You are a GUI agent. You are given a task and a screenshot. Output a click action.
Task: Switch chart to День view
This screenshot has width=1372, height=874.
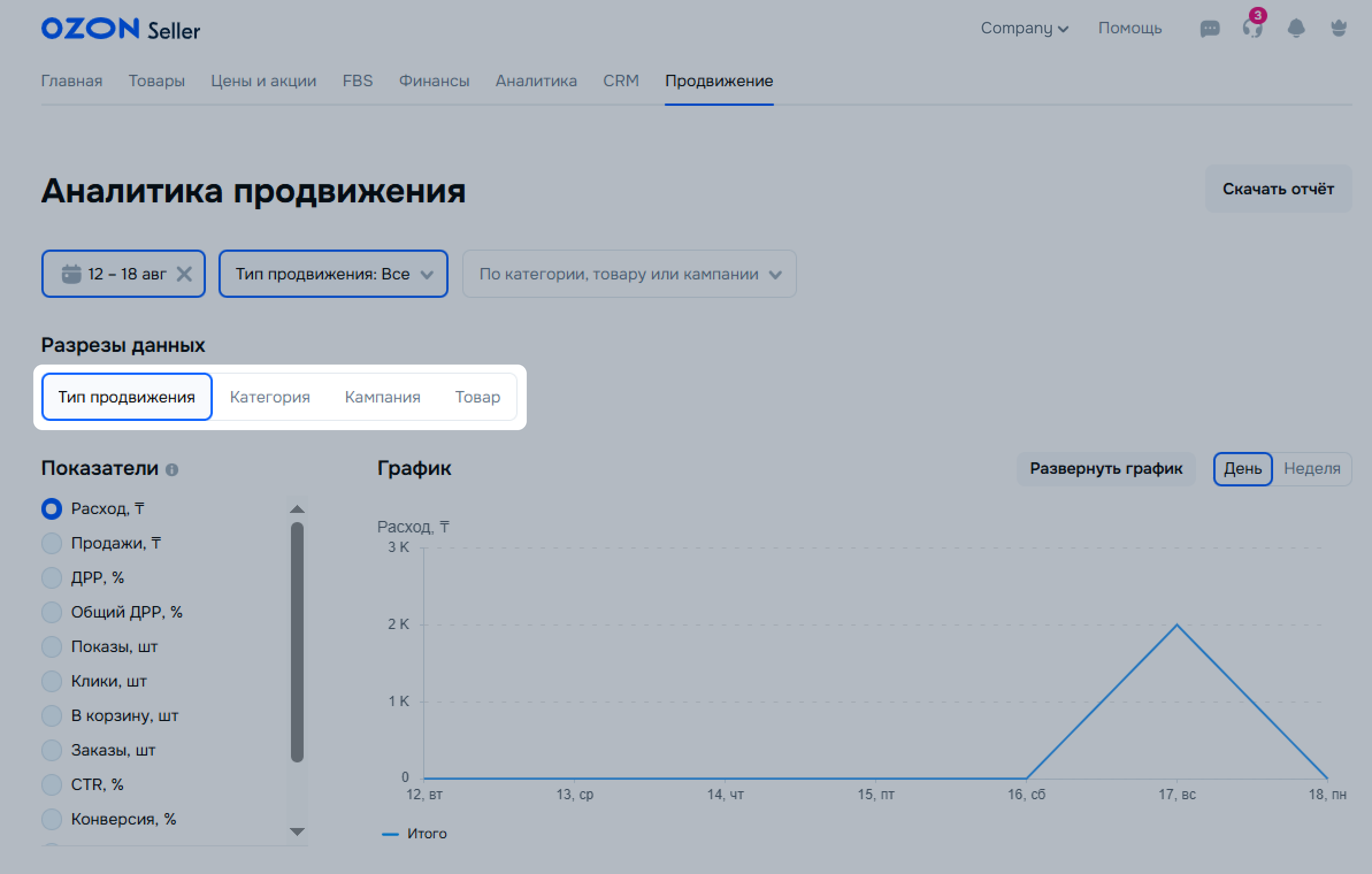click(x=1243, y=469)
